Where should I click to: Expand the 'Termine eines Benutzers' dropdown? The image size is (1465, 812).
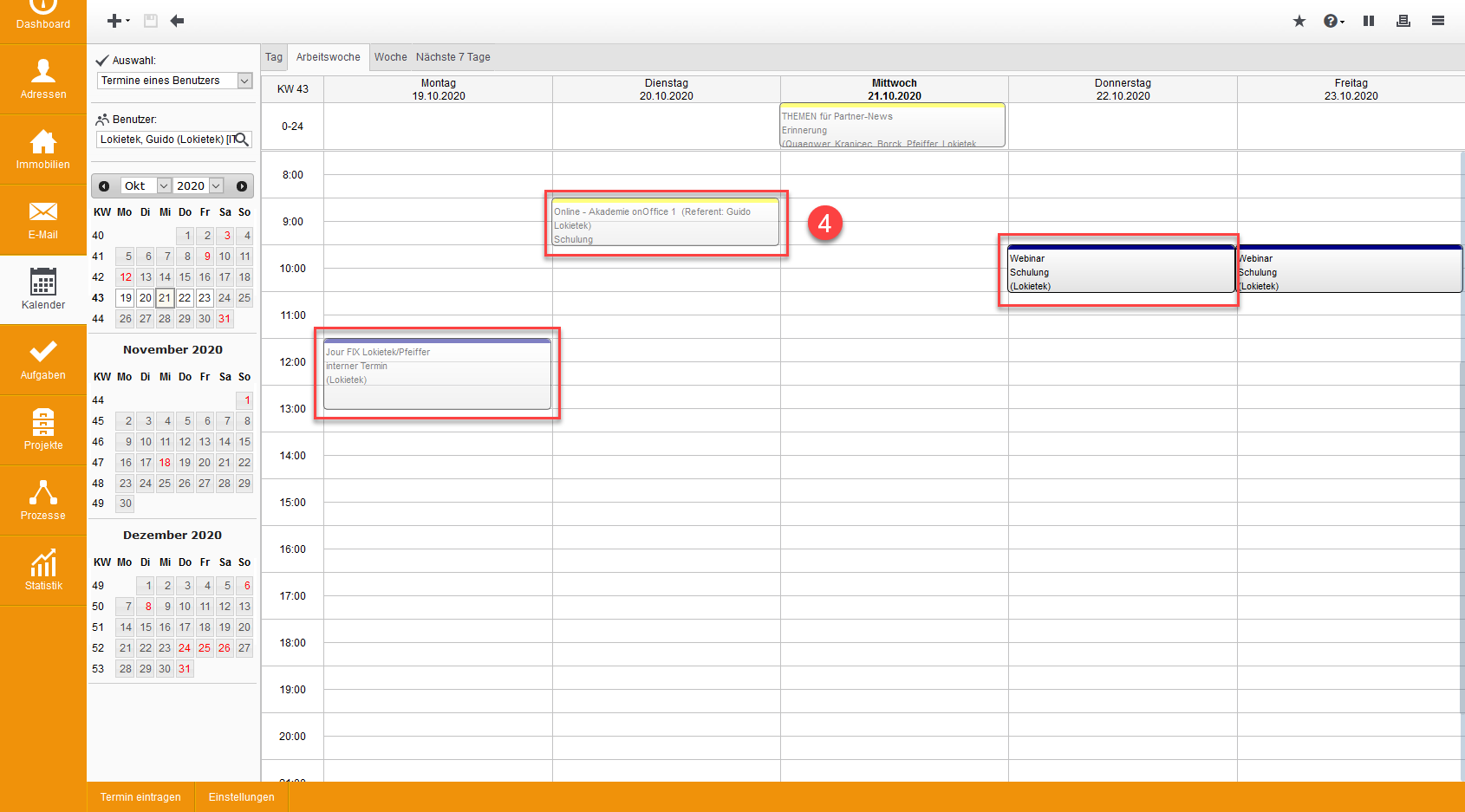point(244,81)
